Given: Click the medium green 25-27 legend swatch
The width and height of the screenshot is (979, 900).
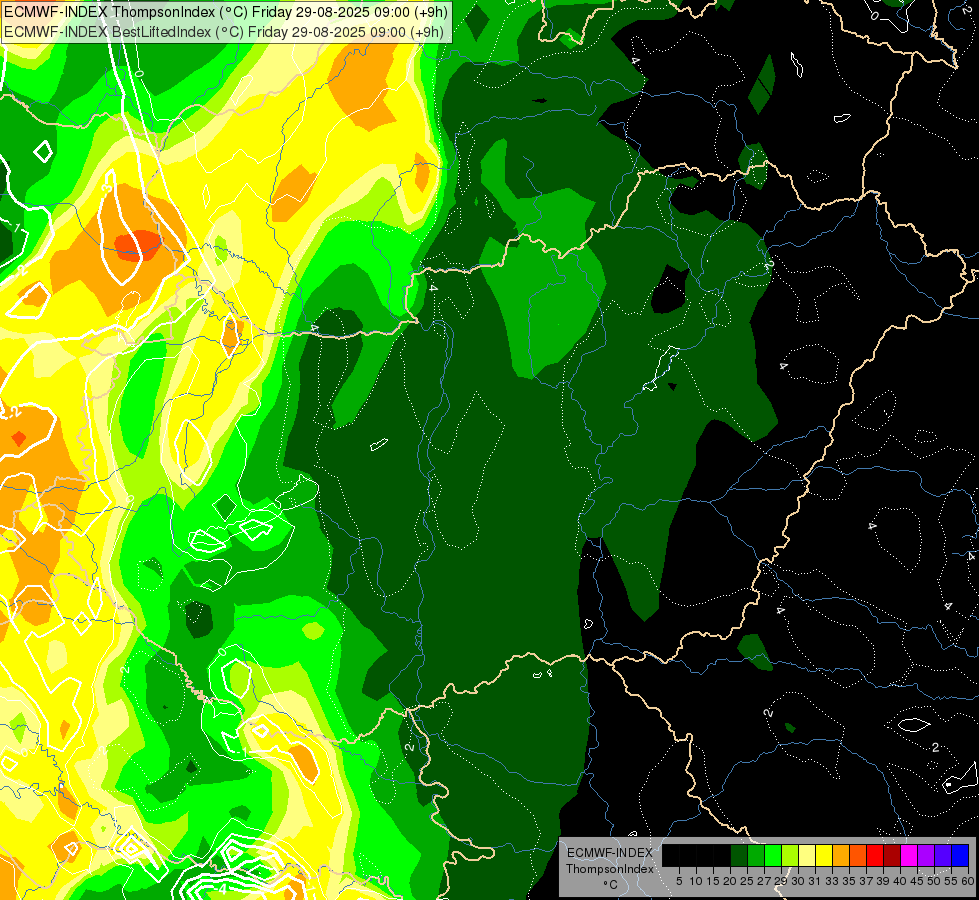Looking at the screenshot, I should tap(755, 856).
